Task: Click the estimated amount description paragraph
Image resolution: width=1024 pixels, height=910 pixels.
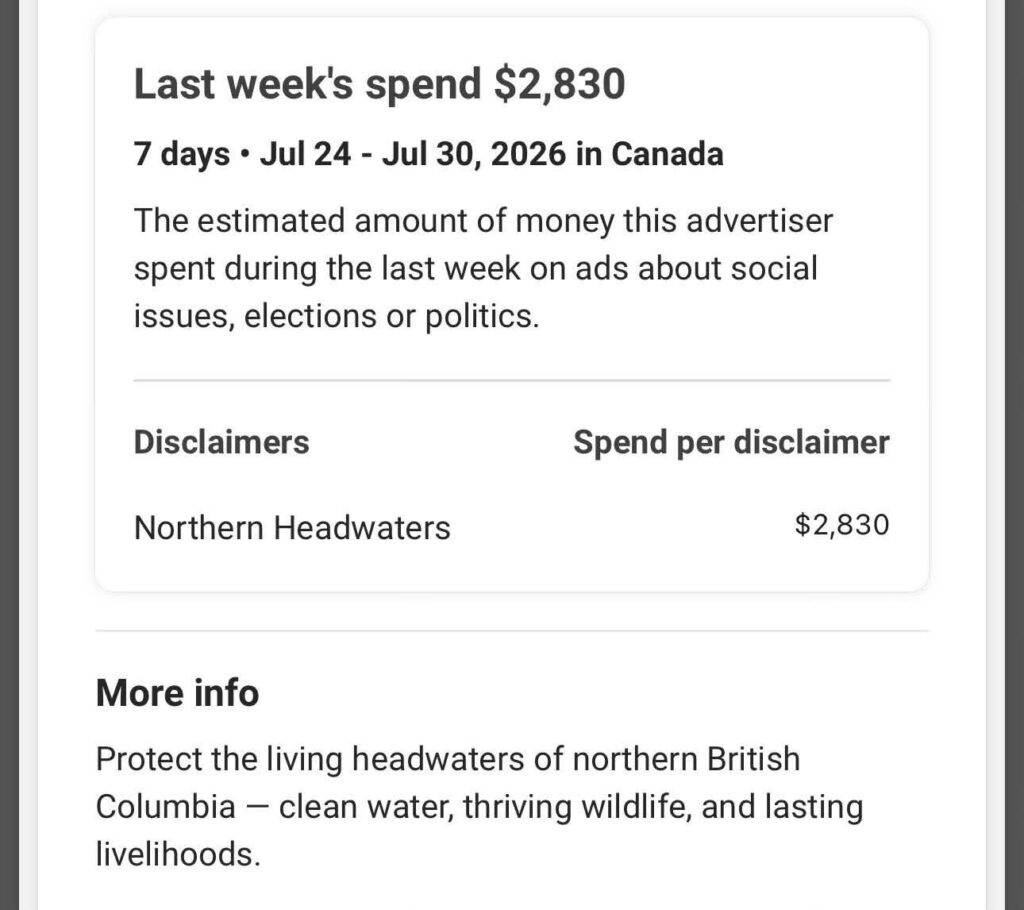Action: click(x=483, y=268)
